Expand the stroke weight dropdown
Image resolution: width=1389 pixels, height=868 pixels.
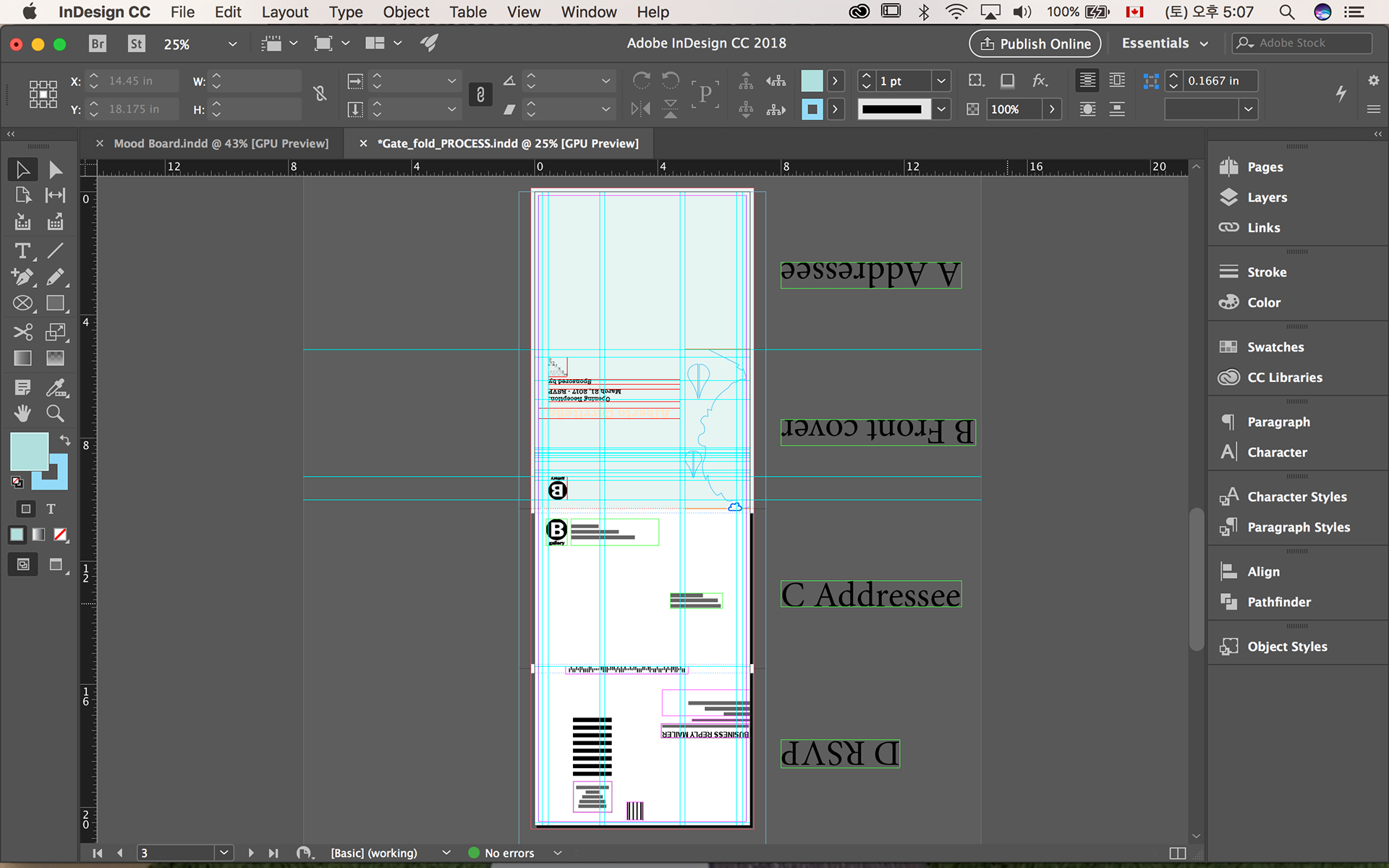pyautogui.click(x=941, y=81)
